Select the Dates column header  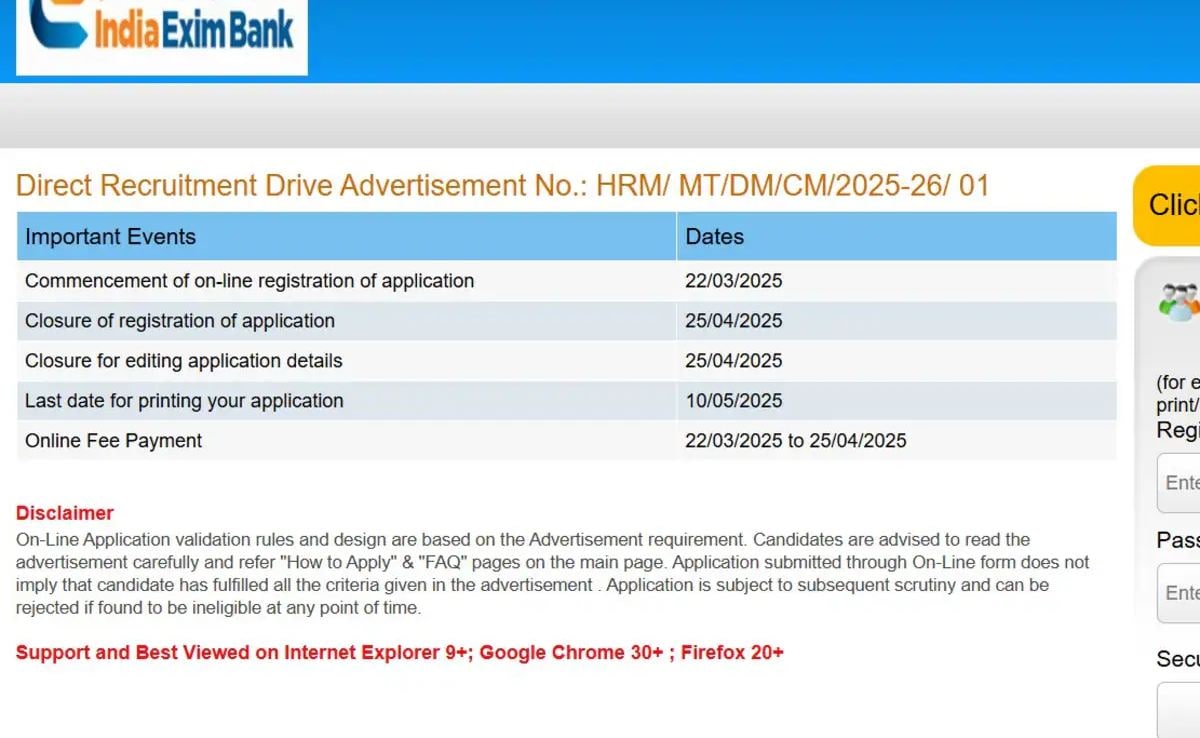click(x=714, y=237)
